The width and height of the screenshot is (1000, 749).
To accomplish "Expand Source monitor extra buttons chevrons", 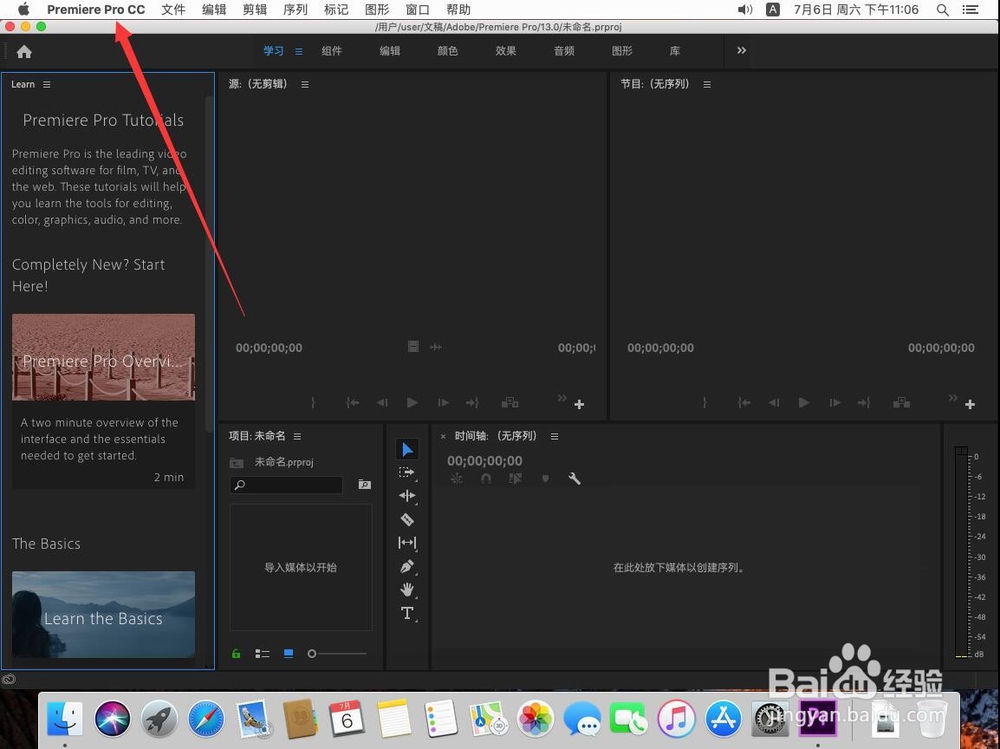I will click(562, 398).
